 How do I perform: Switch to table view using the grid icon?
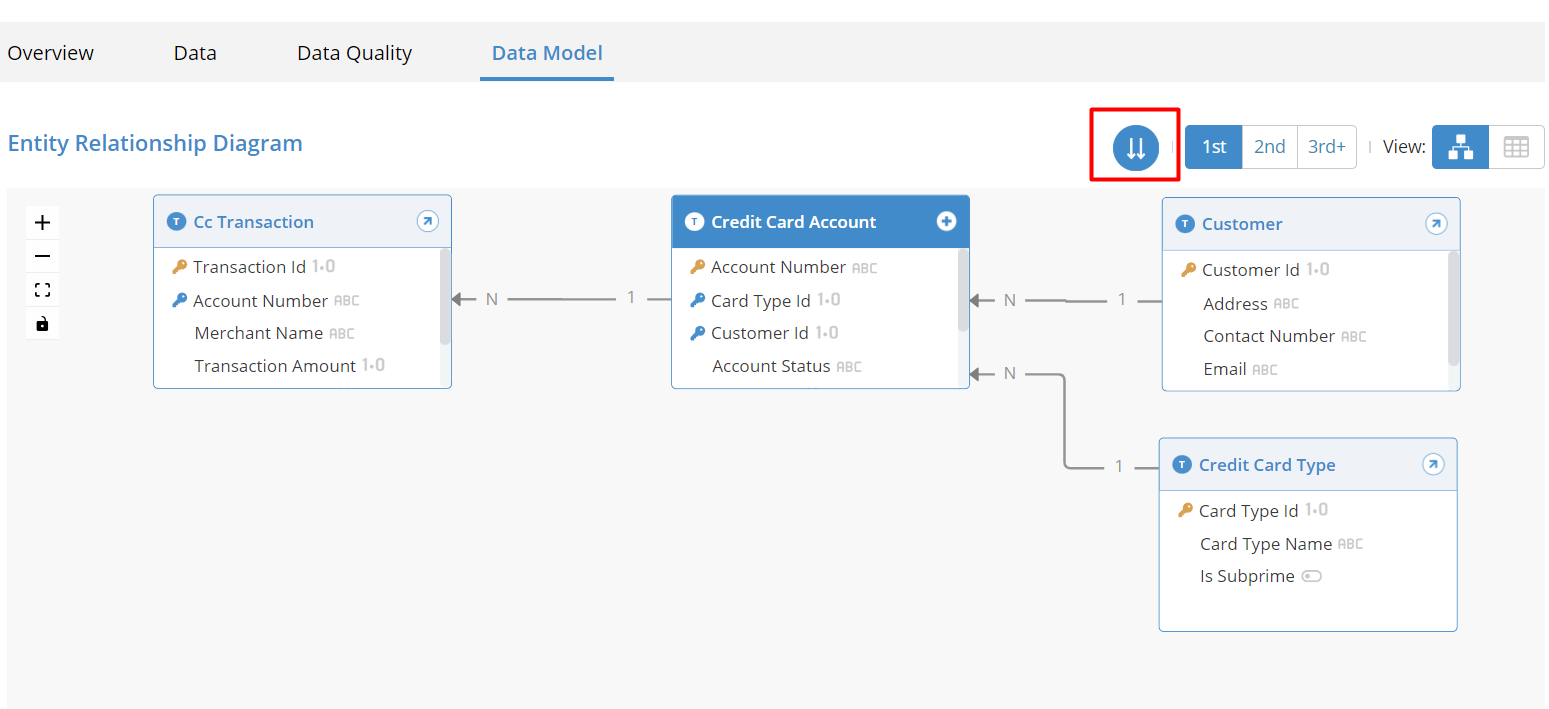(1516, 146)
